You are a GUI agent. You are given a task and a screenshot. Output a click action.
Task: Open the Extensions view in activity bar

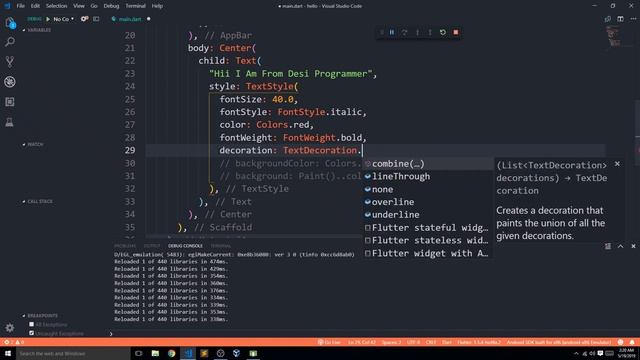[10, 102]
